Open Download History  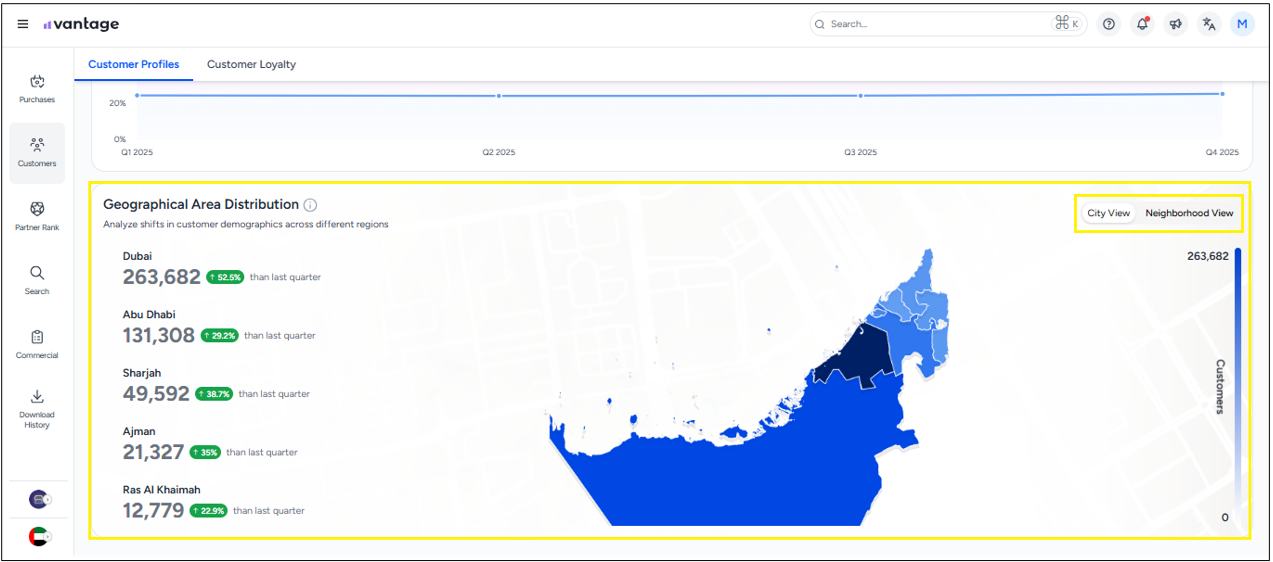37,408
